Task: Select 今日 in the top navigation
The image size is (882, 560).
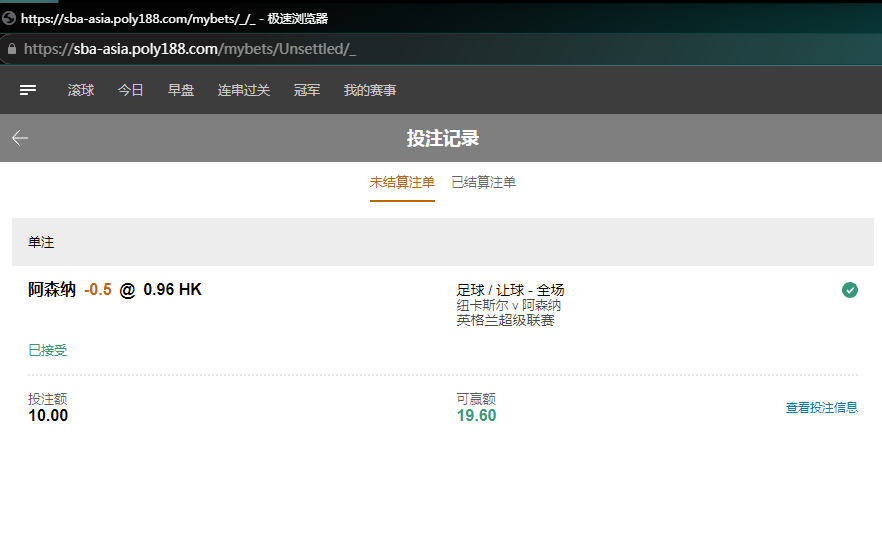Action: pos(131,90)
